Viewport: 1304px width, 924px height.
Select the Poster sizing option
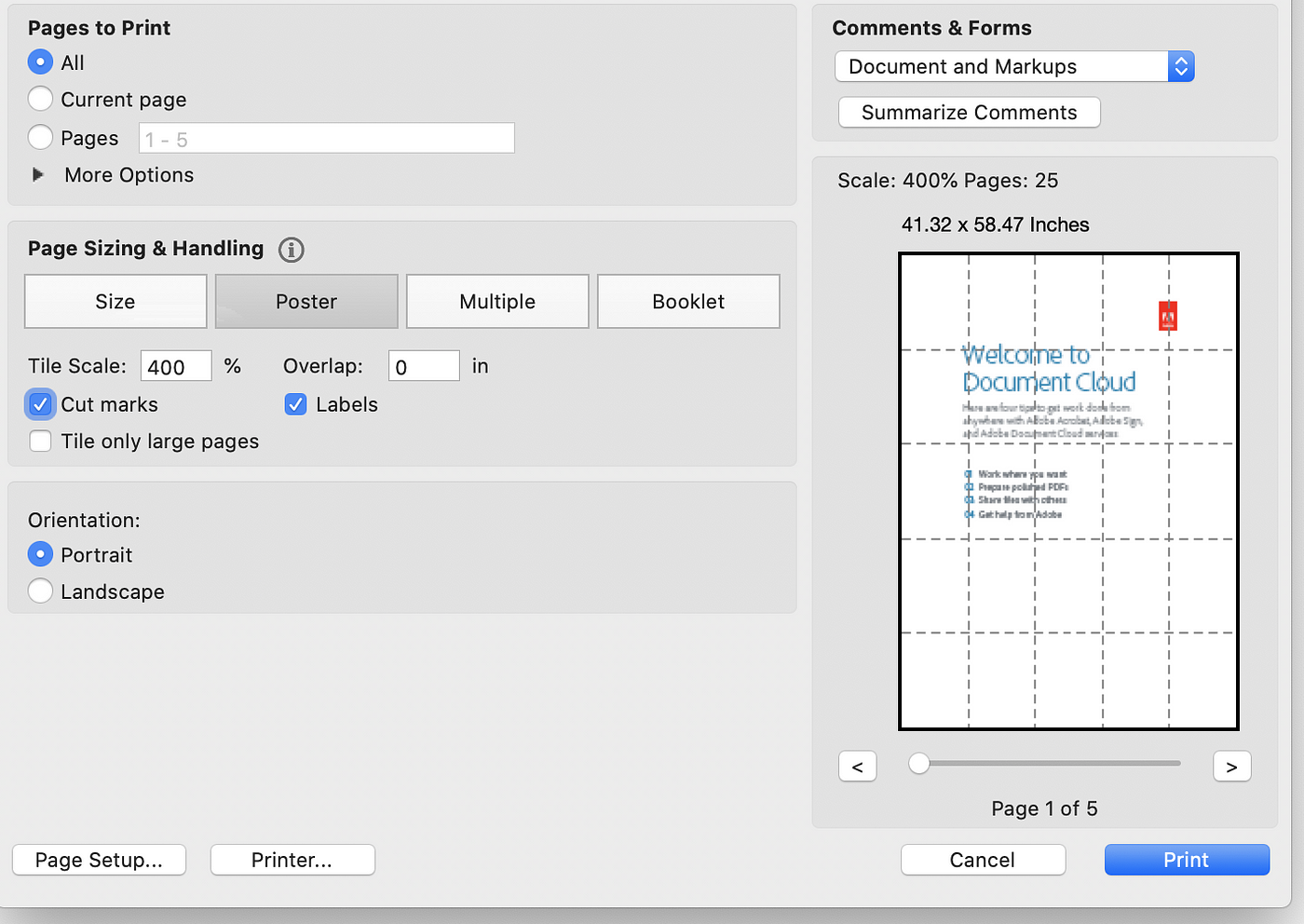(306, 301)
